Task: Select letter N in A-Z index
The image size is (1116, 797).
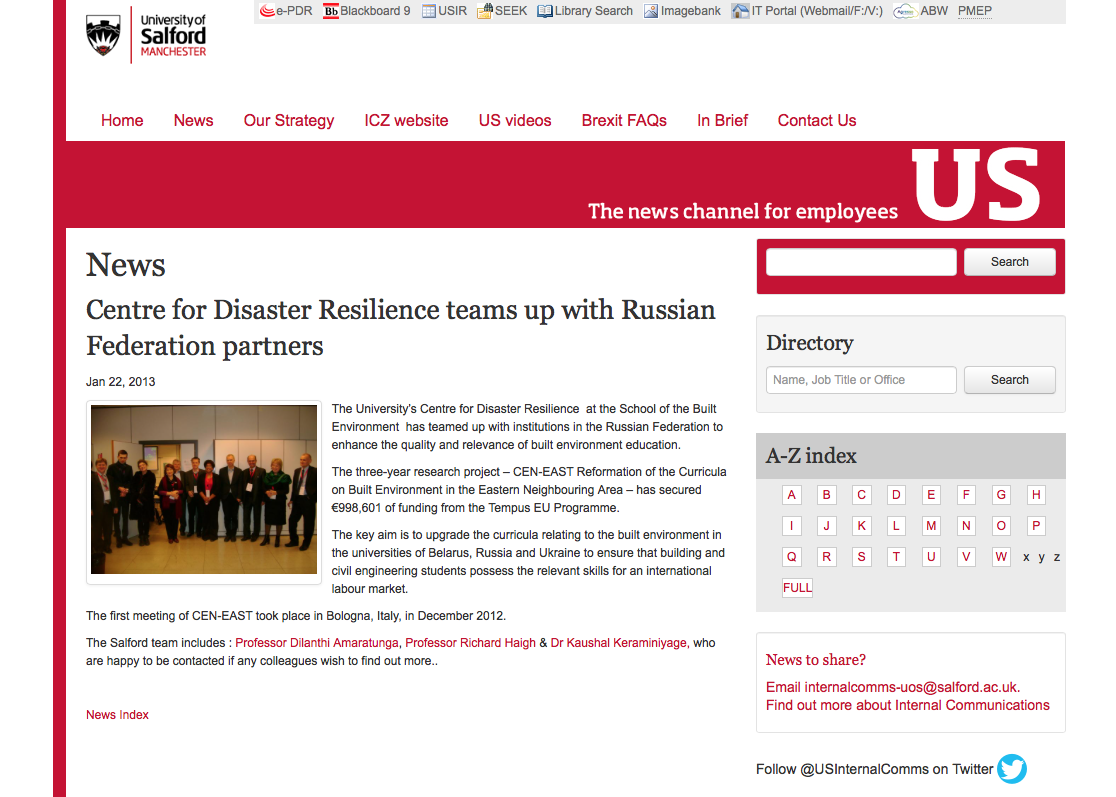Action: [966, 526]
